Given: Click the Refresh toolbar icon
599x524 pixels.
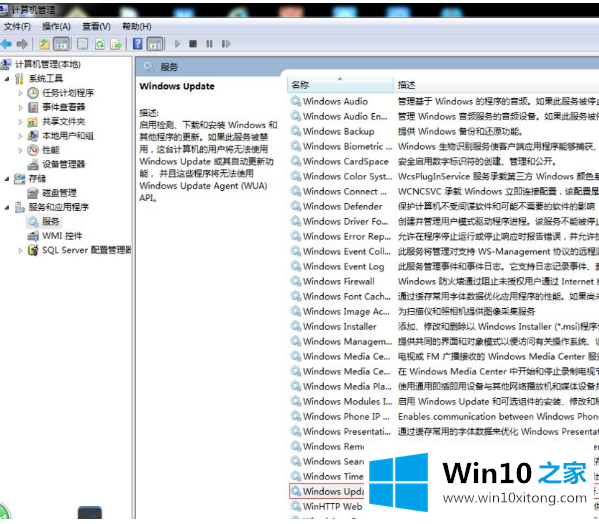Looking at the screenshot, I should [x=100, y=44].
